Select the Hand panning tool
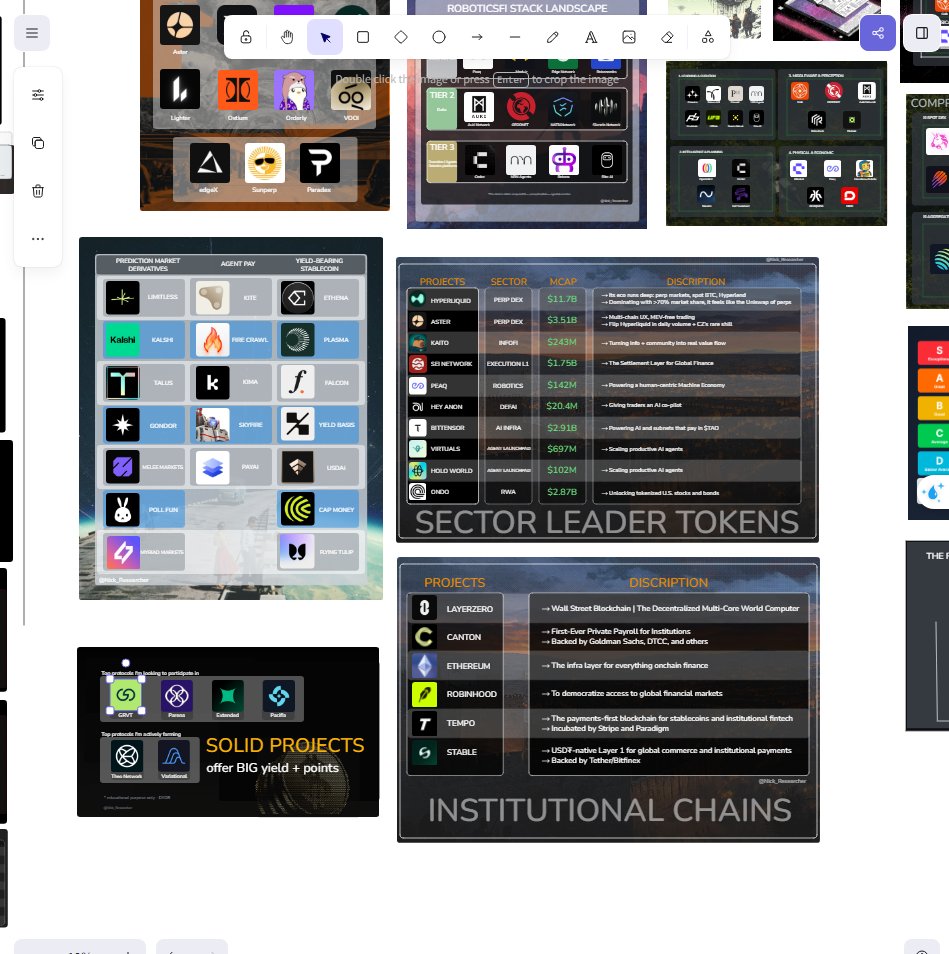The height and width of the screenshot is (954, 949). (287, 37)
